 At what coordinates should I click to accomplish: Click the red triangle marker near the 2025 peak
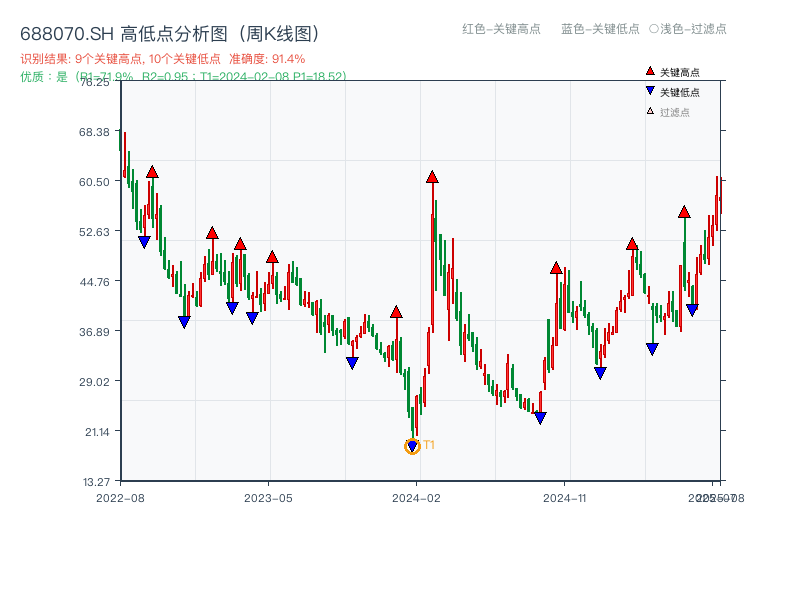pyautogui.click(x=684, y=212)
